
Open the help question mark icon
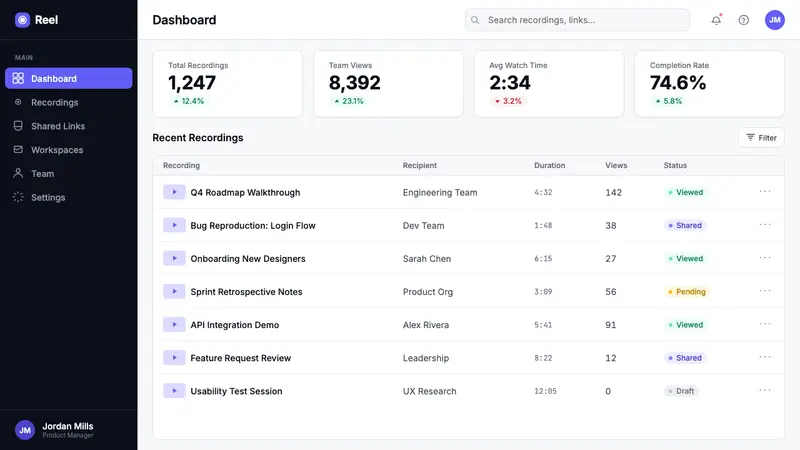(x=744, y=20)
